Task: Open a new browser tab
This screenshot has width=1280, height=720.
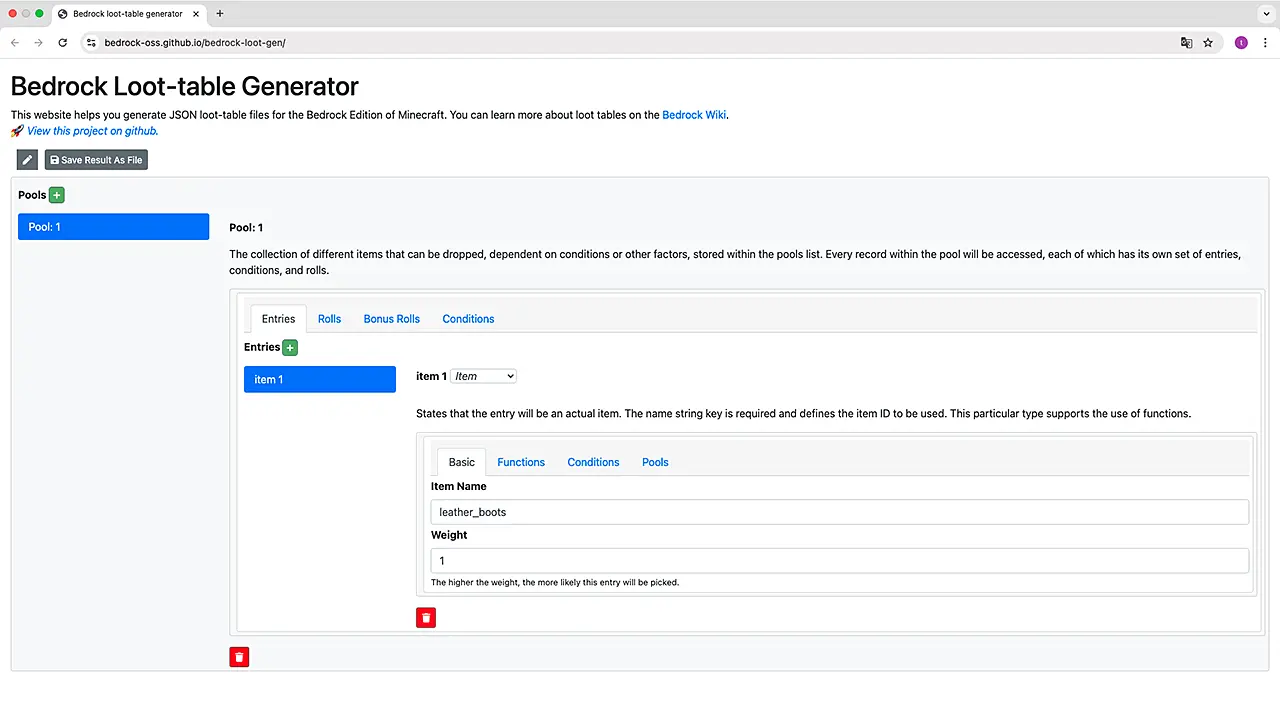Action: [x=220, y=14]
